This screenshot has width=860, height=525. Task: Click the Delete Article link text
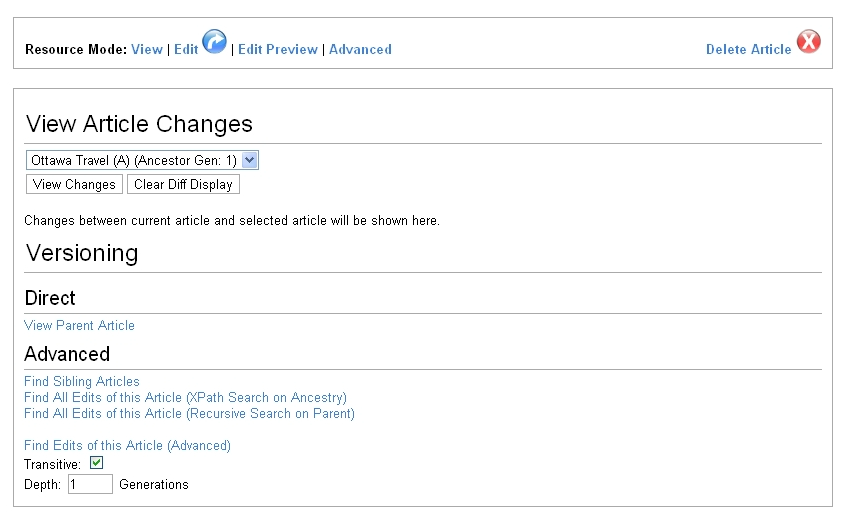click(748, 49)
